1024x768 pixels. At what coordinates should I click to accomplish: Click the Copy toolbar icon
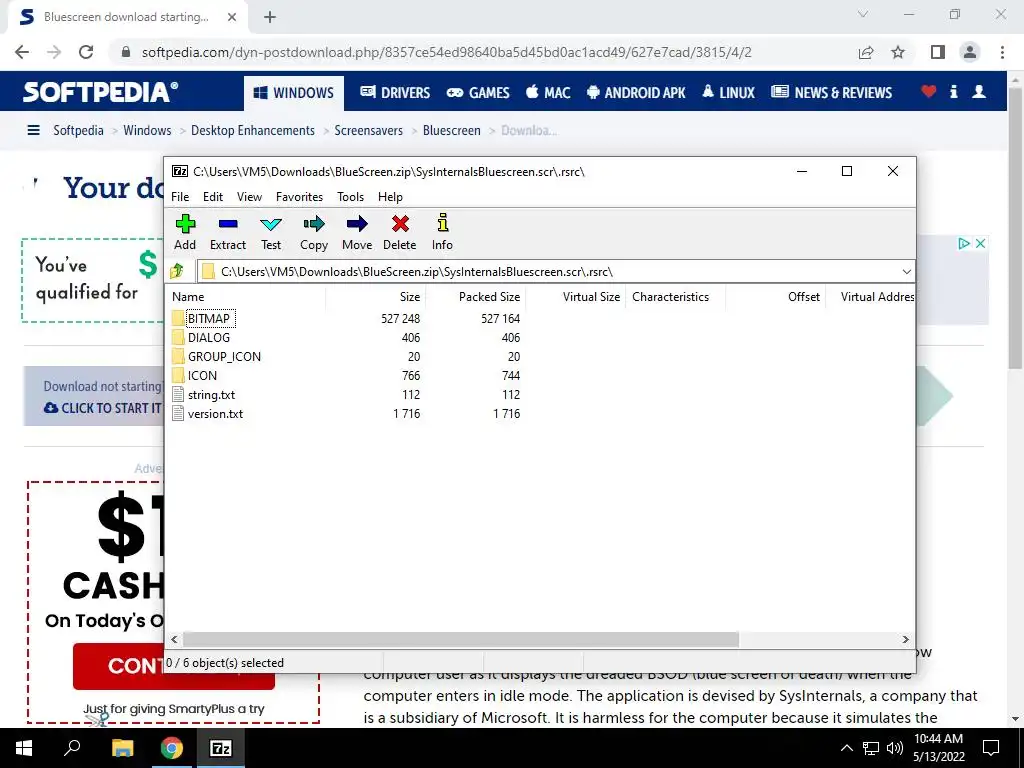coord(313,232)
